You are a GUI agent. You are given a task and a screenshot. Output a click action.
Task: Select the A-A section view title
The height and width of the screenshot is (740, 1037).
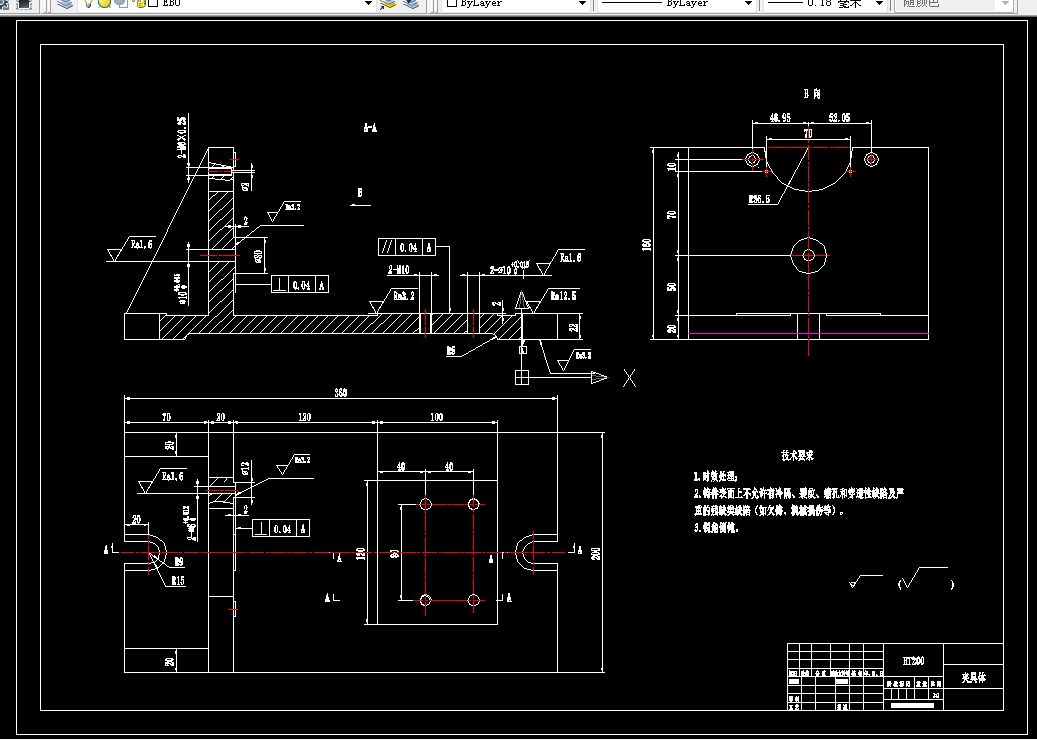point(370,128)
